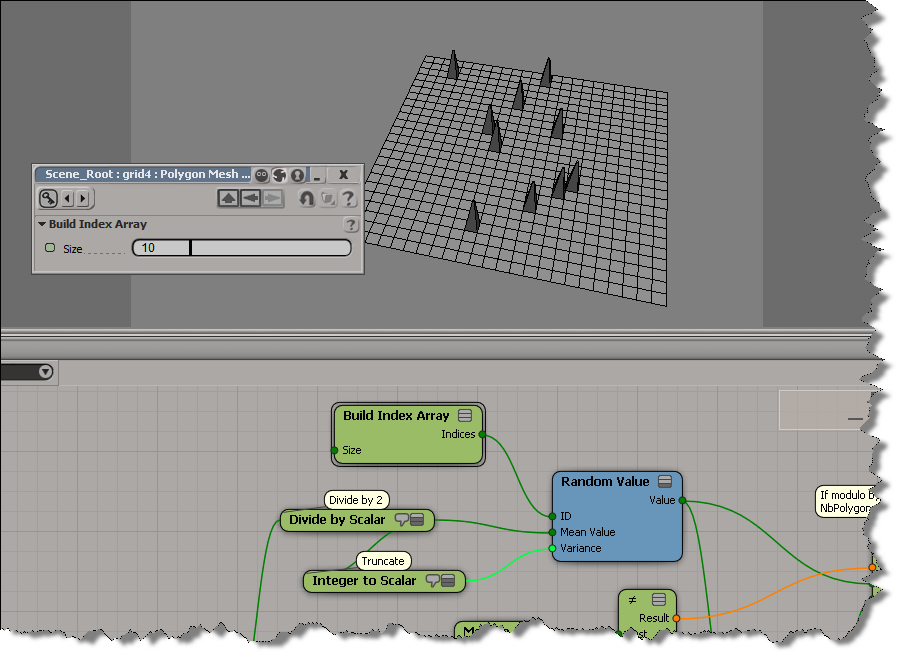
Task: Toggle the Size animation marker
Action: [50, 248]
